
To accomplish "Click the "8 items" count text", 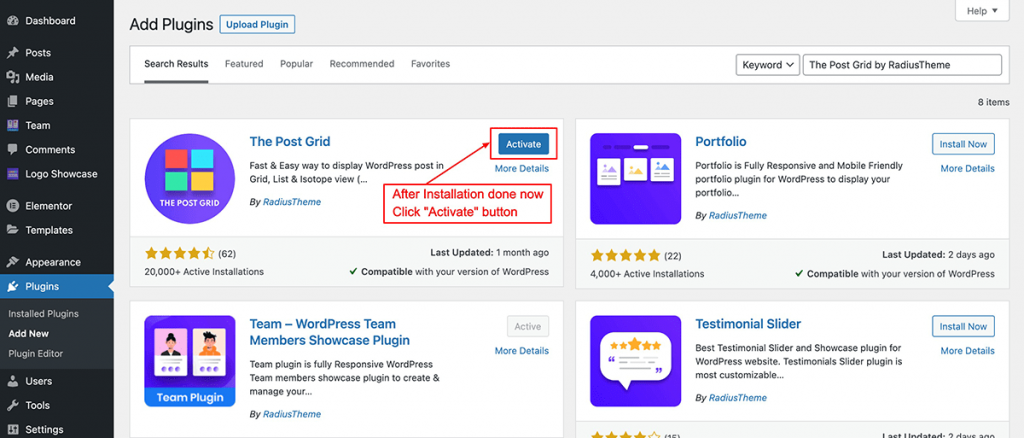I will click(x=993, y=102).
